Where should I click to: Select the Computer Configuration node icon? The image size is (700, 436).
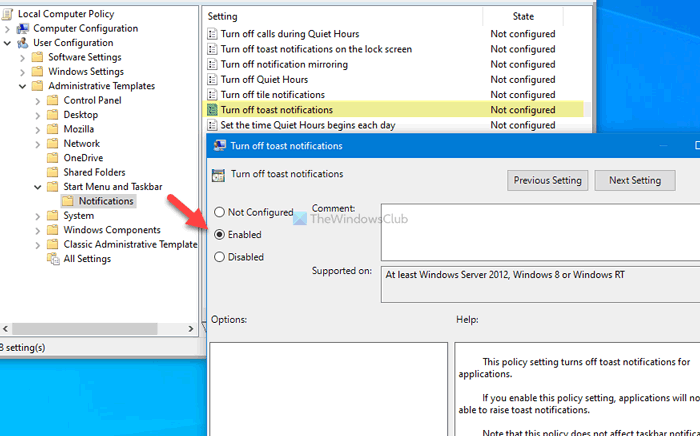pyautogui.click(x=22, y=29)
